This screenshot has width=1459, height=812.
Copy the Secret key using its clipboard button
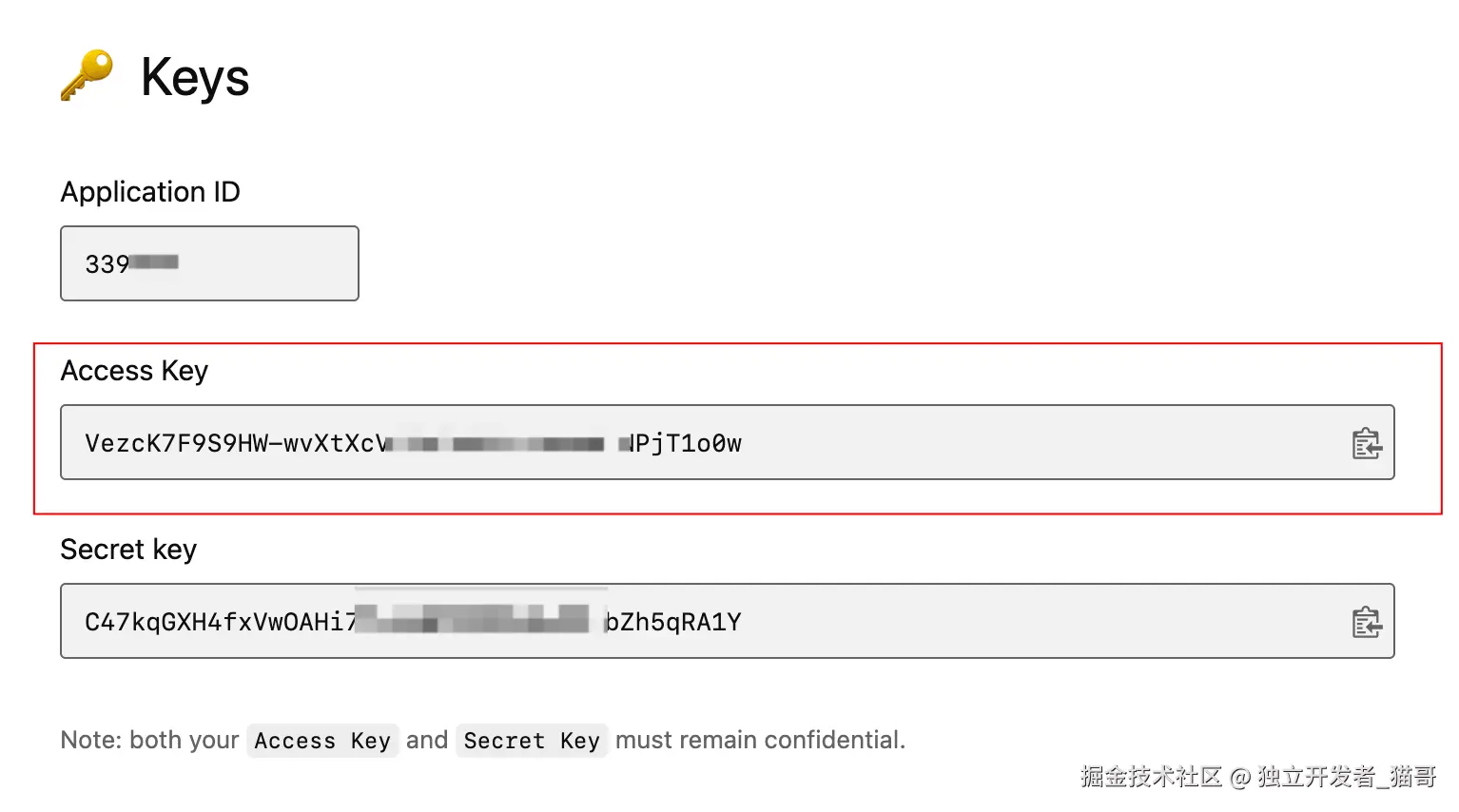pos(1367,621)
